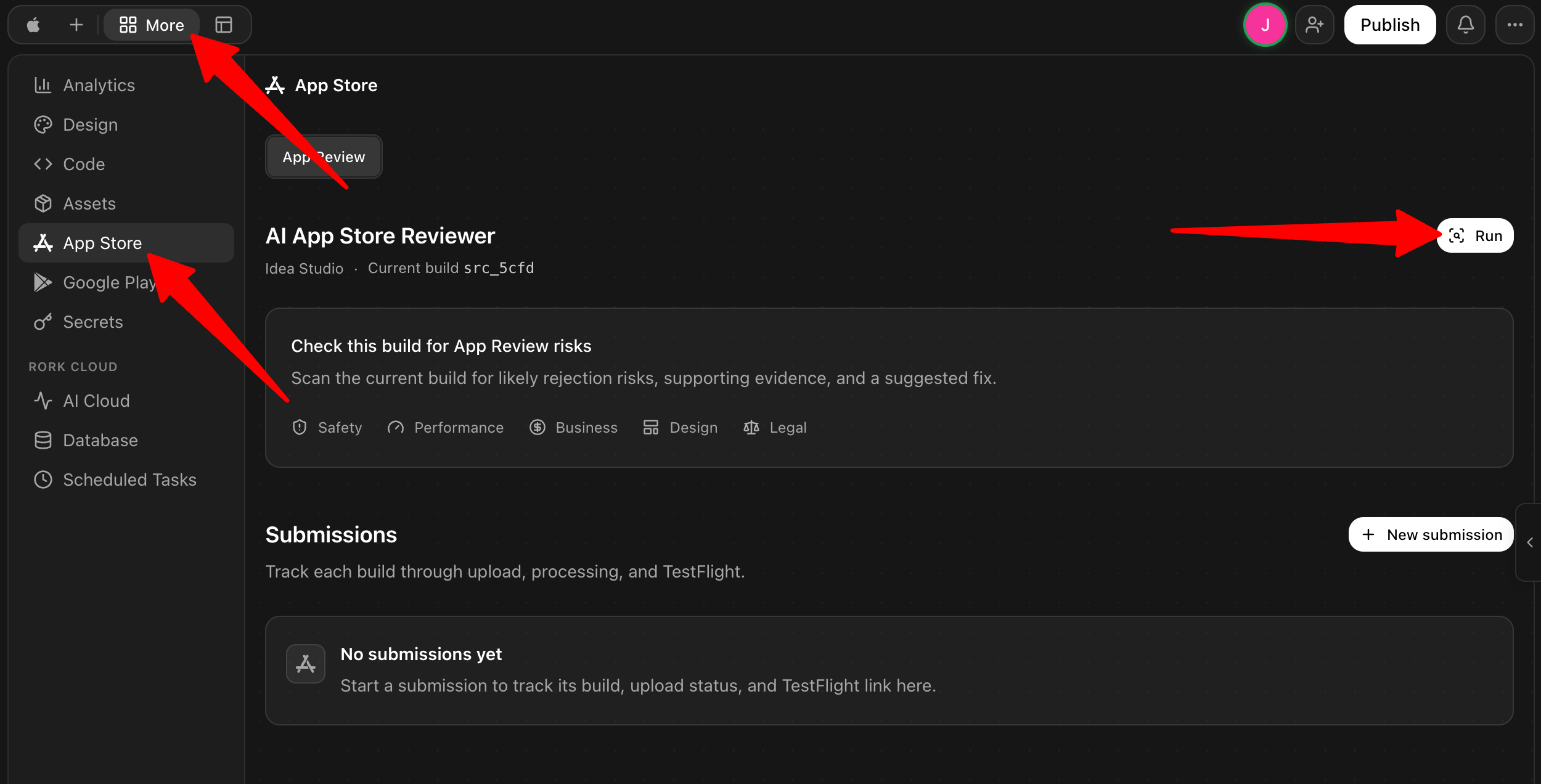Click the Performance category label
Screen dimensions: 1541x784
445,427
